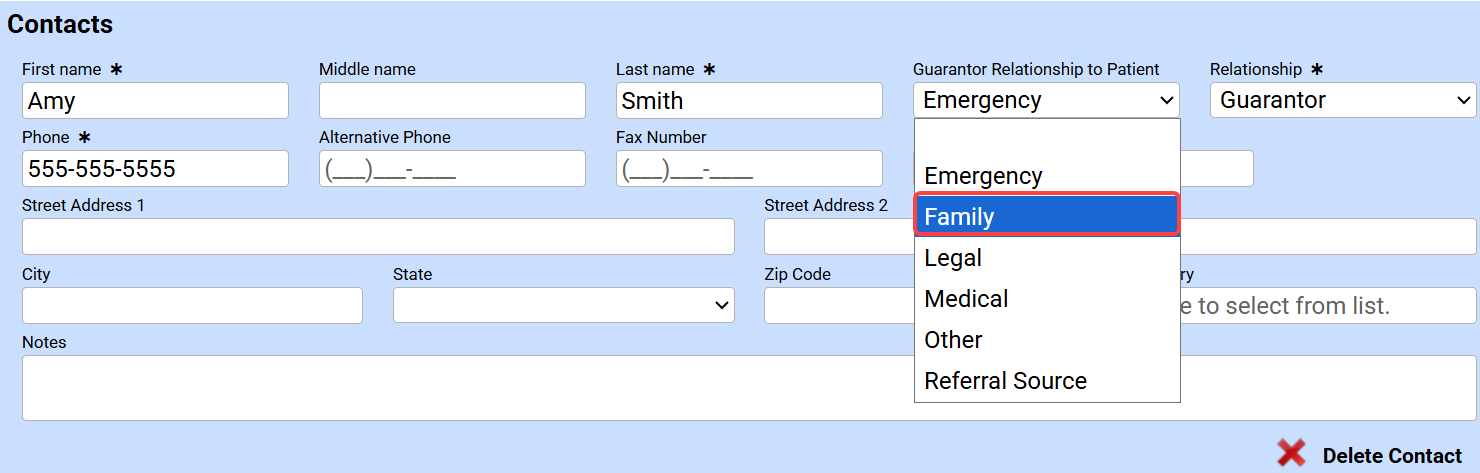Open the Relationship dropdown showing Guarantor
Screen dimensions: 1480x473
[x=1342, y=100]
